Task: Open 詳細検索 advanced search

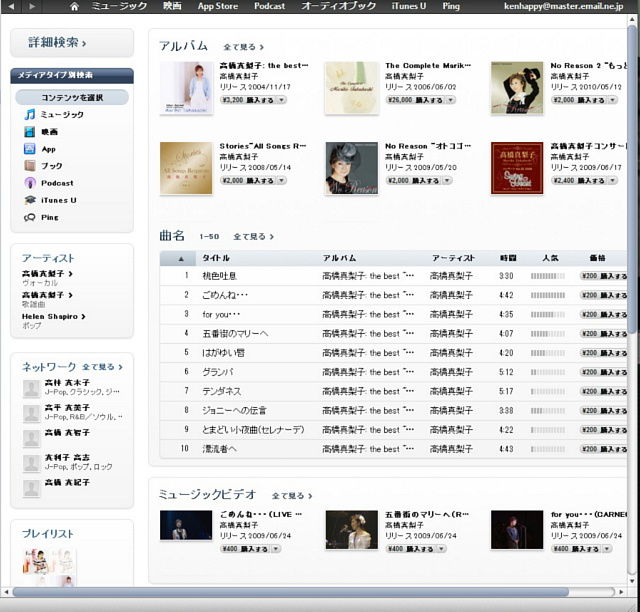Action: pos(72,42)
